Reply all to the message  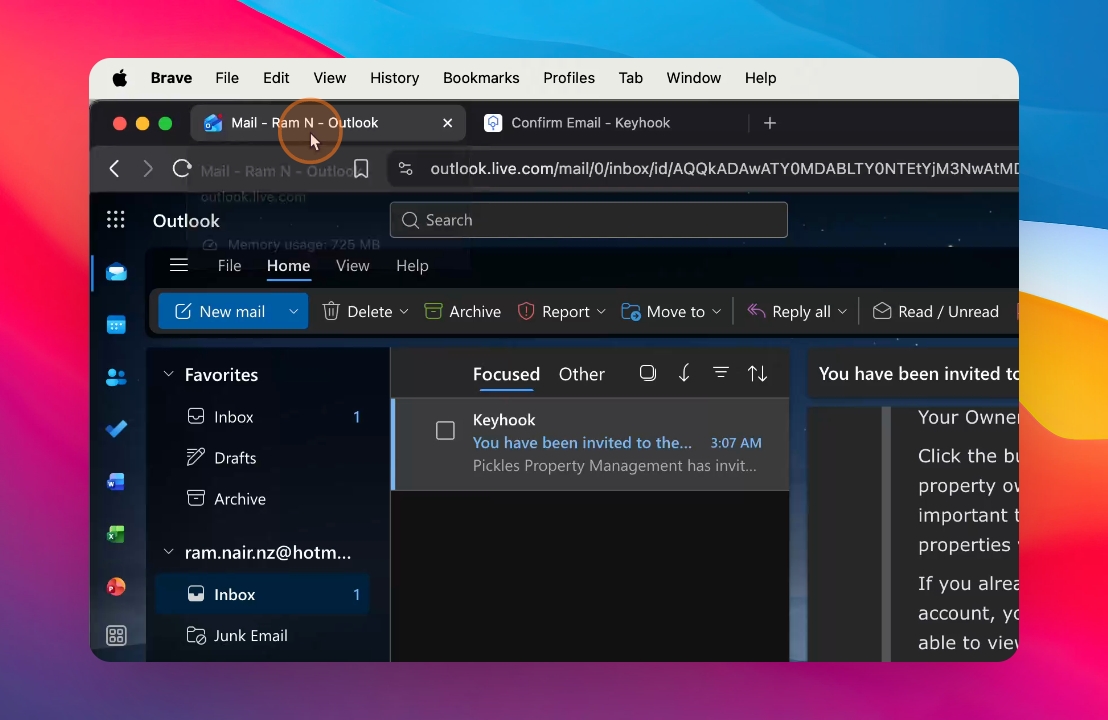coord(789,312)
